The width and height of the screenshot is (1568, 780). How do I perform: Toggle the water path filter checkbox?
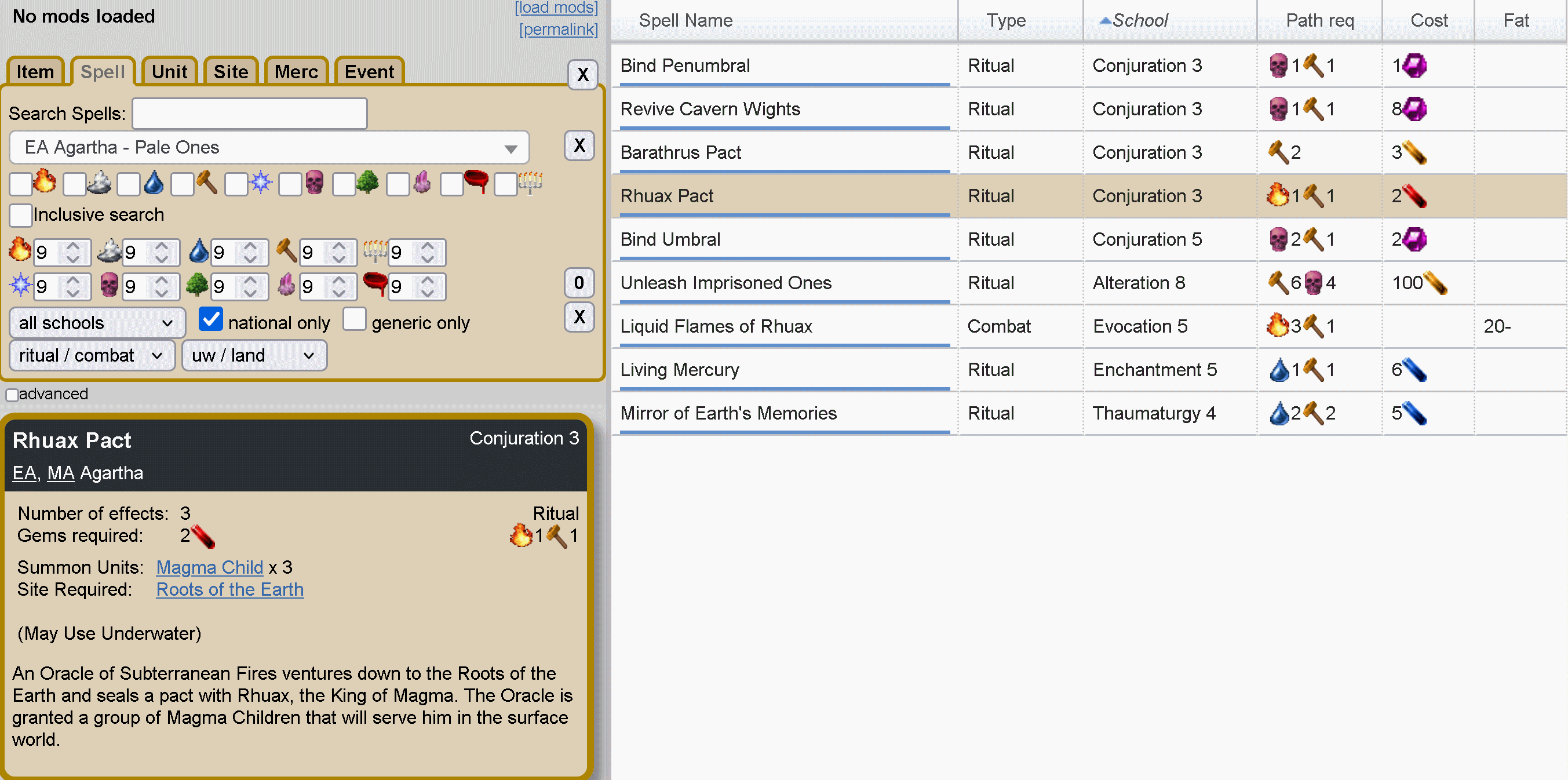click(x=129, y=183)
